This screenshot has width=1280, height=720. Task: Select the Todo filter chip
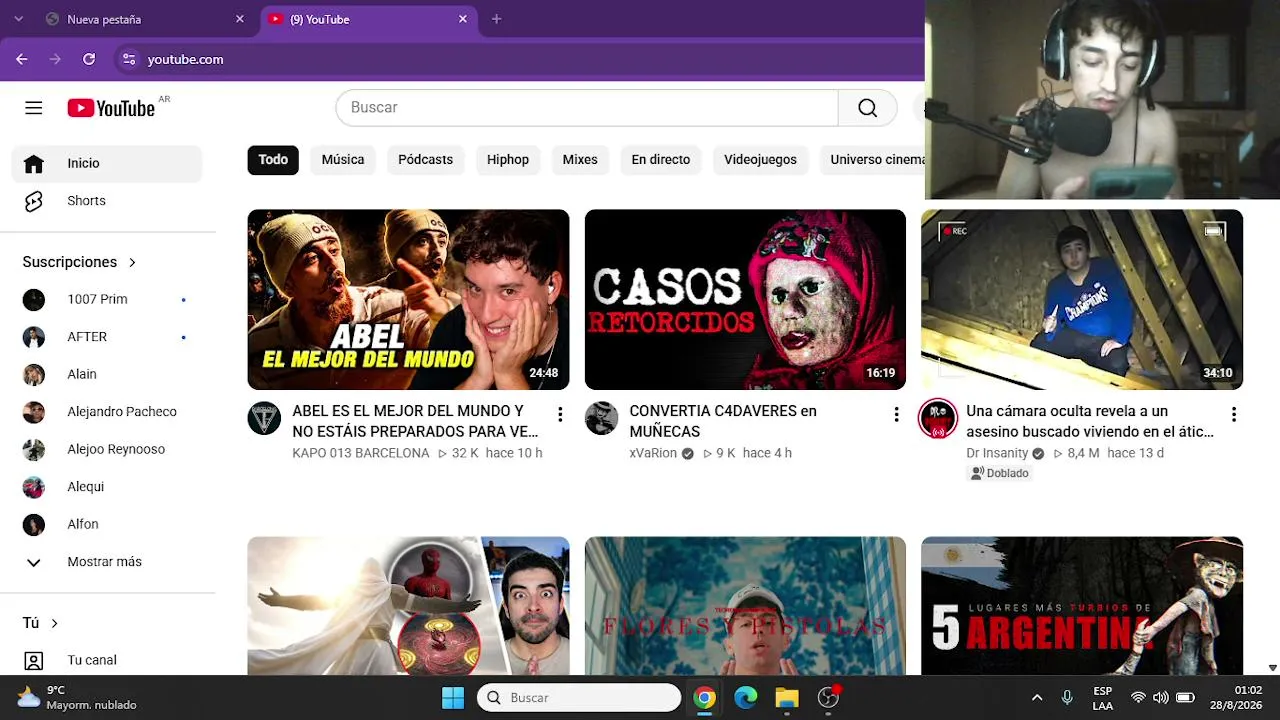click(273, 160)
